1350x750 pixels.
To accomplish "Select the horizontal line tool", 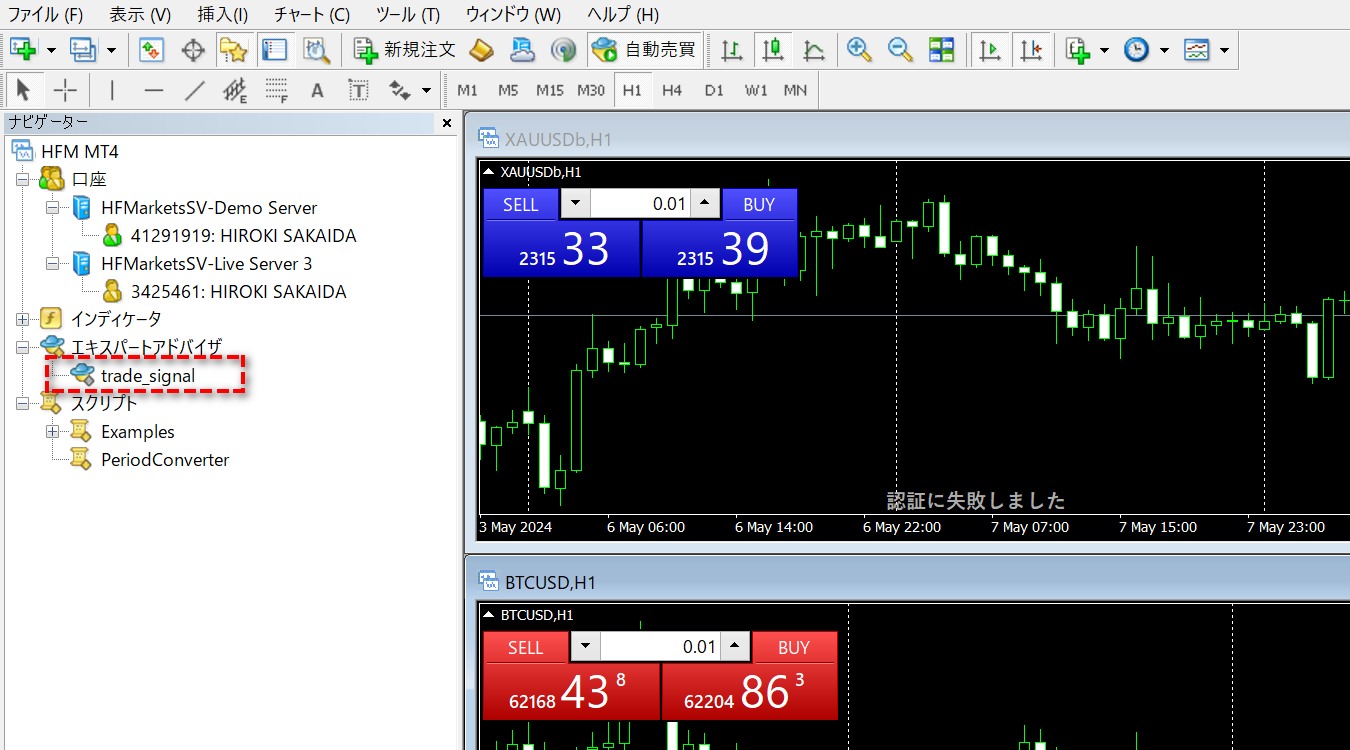I will point(153,90).
